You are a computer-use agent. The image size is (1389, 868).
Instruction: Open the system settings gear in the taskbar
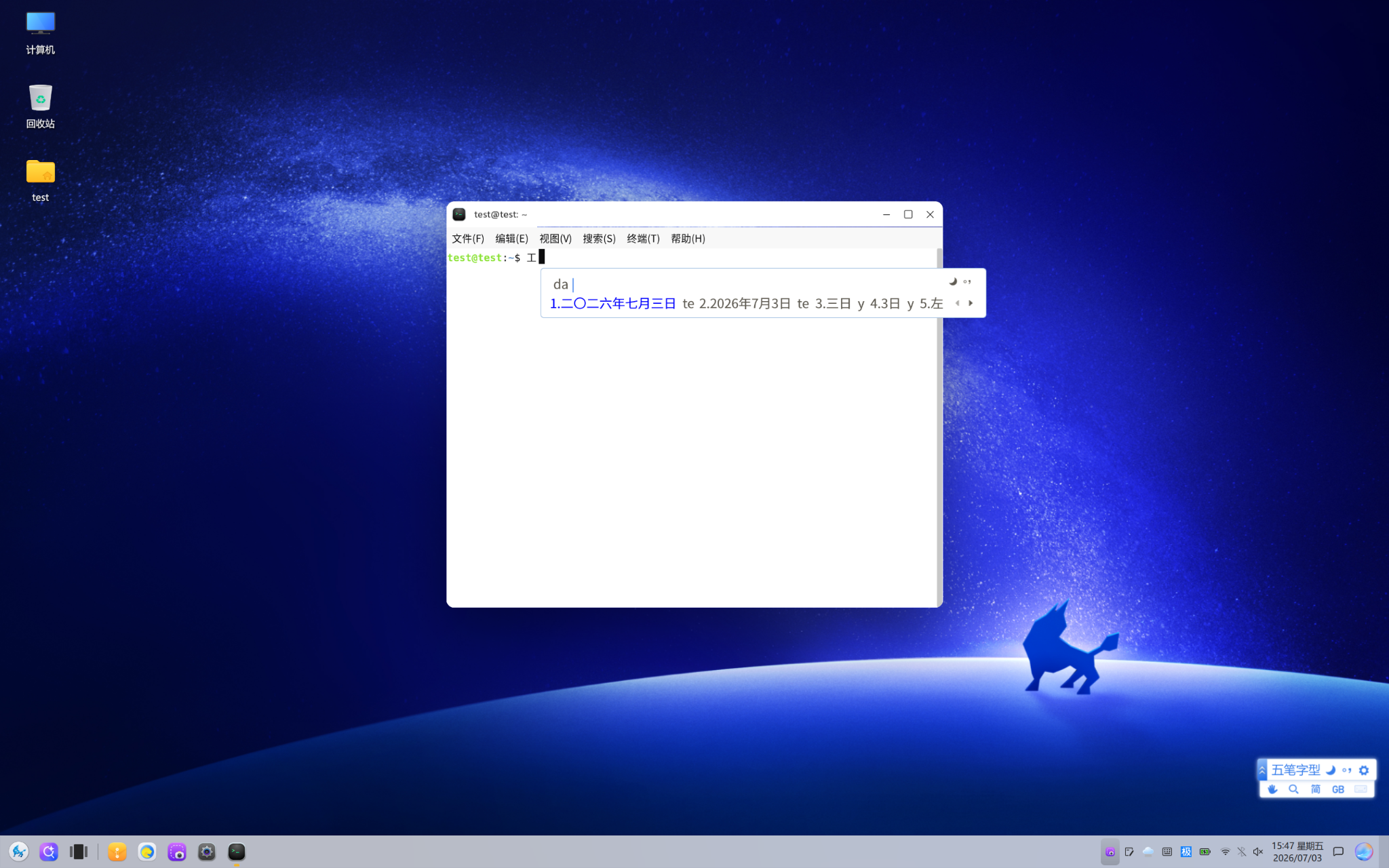pos(207,852)
